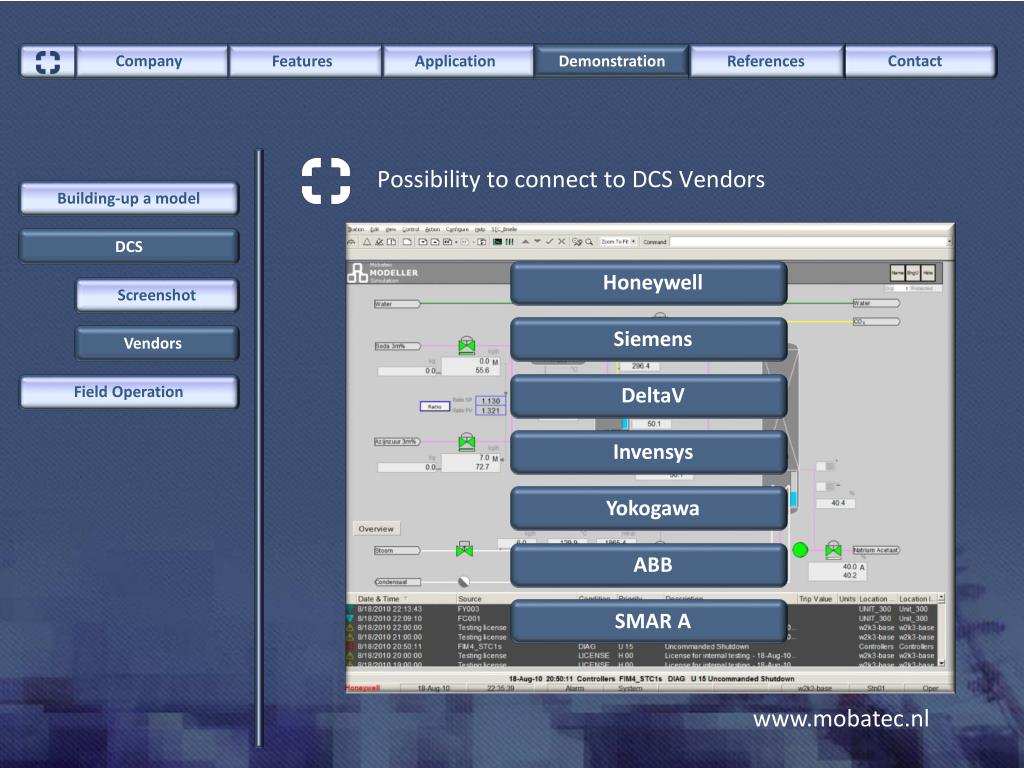Viewport: 1024px width, 768px height.
Task: Click the green bars trend toolbar icon
Action: [509, 242]
